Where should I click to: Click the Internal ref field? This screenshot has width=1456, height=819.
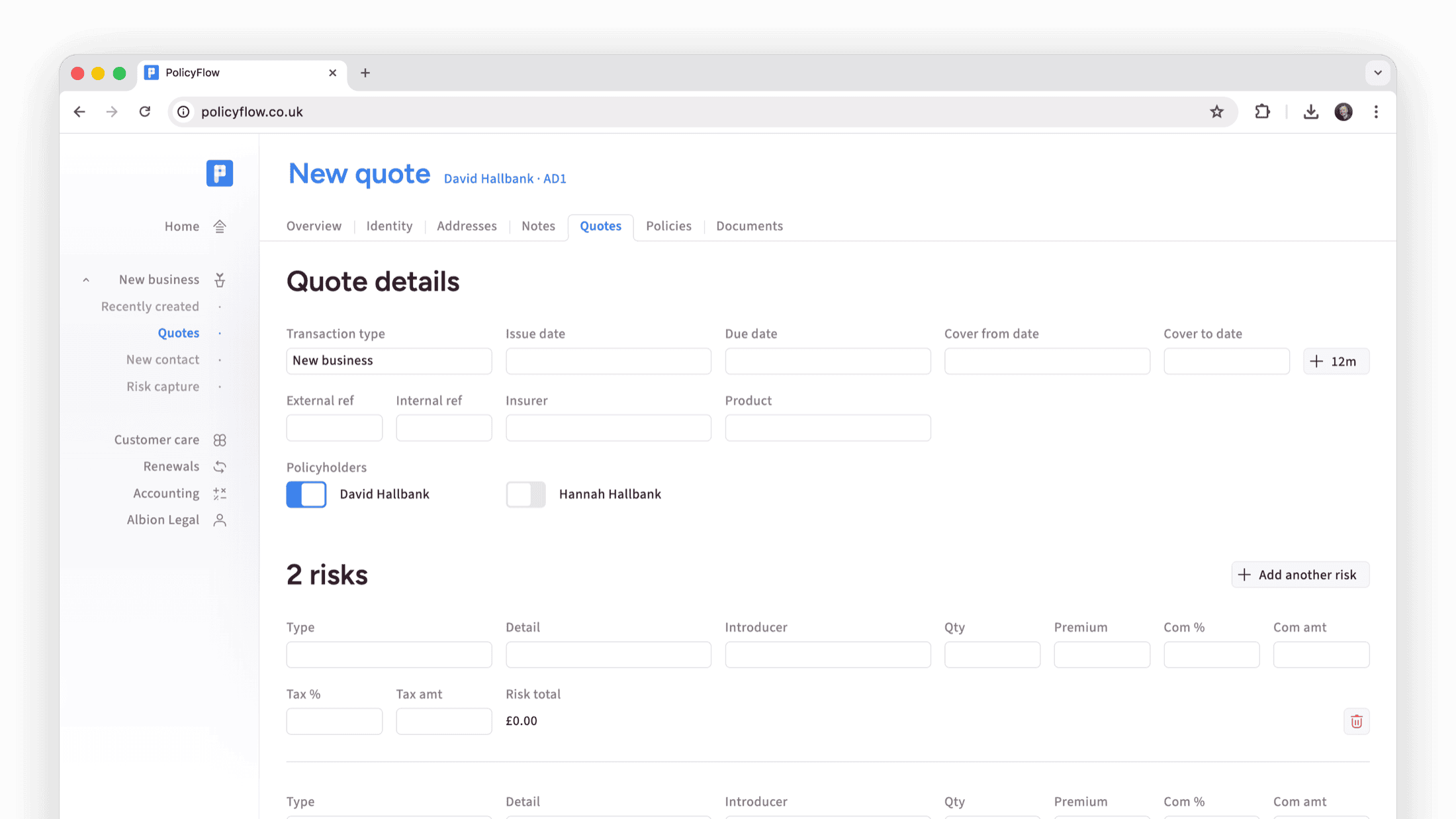(x=443, y=428)
